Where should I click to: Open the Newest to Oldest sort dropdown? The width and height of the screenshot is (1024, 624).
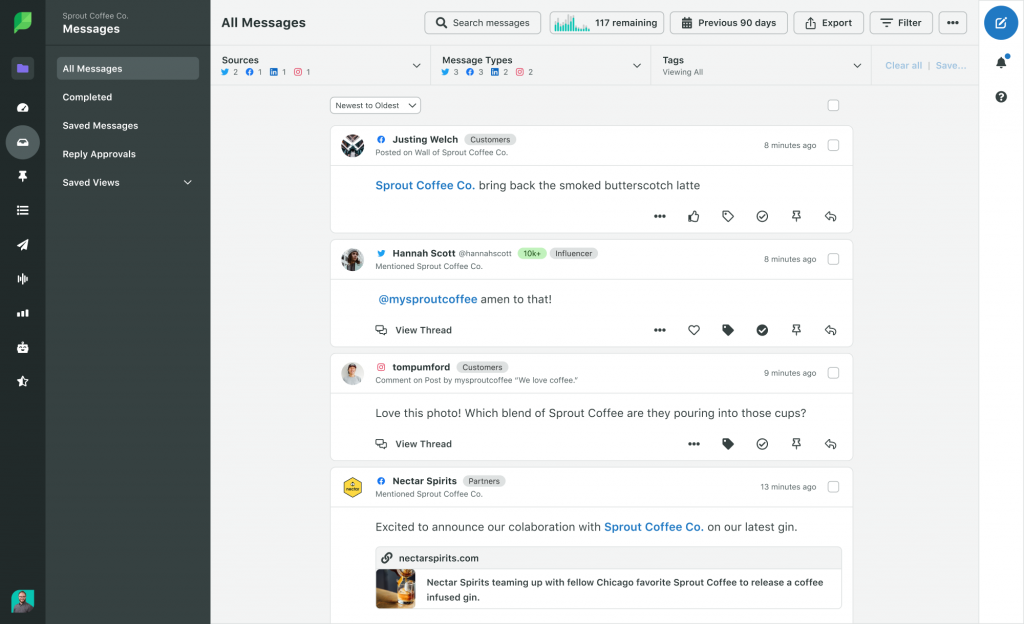(x=375, y=105)
